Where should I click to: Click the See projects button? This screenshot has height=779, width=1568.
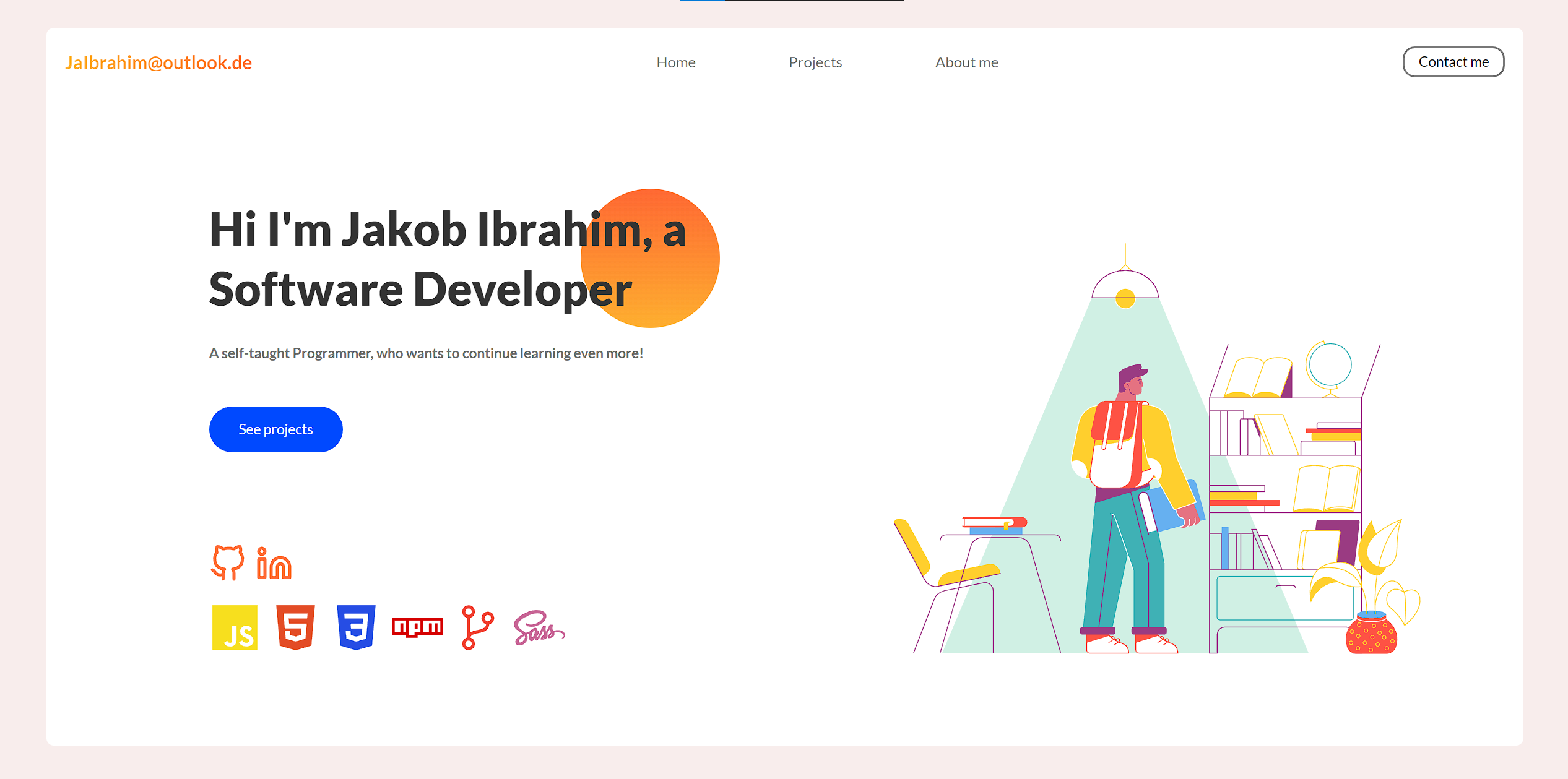(x=275, y=429)
